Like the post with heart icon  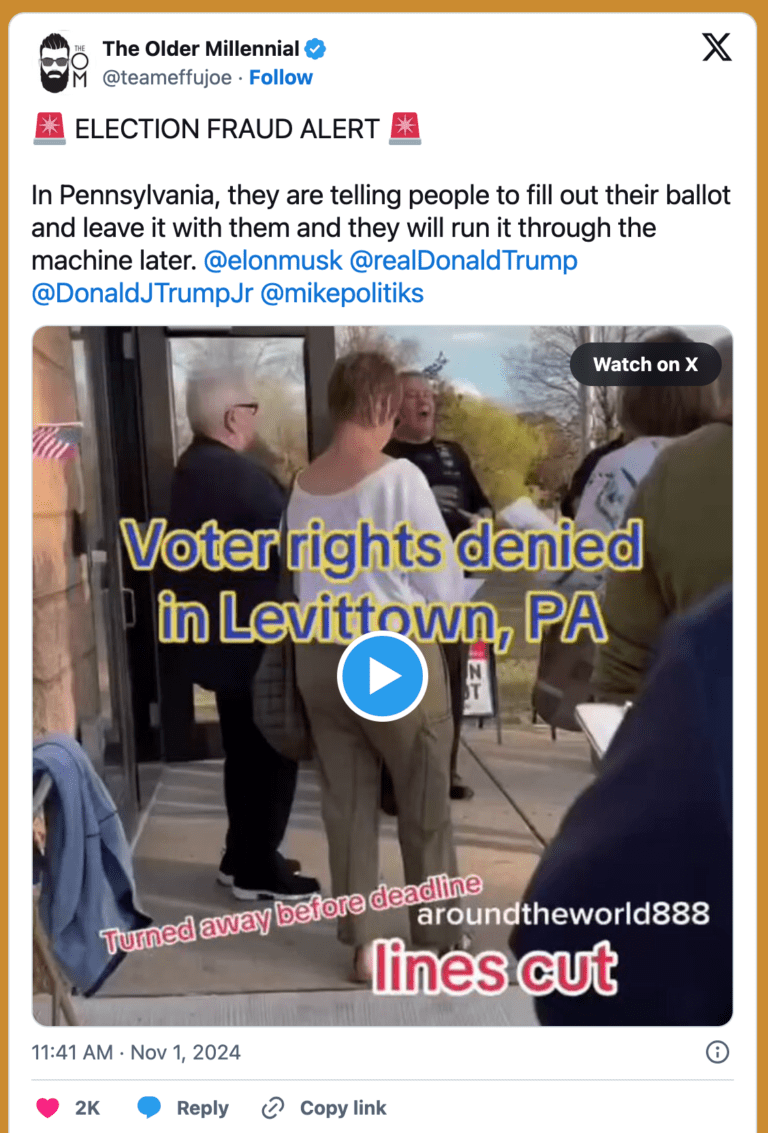tap(48, 1108)
